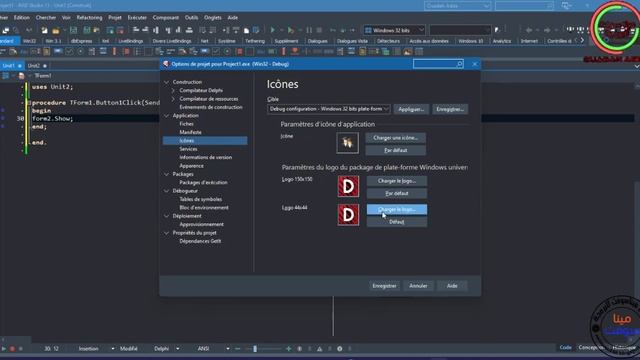Click the Appliquer... button
Screen dimensions: 640x360
pos(411,109)
